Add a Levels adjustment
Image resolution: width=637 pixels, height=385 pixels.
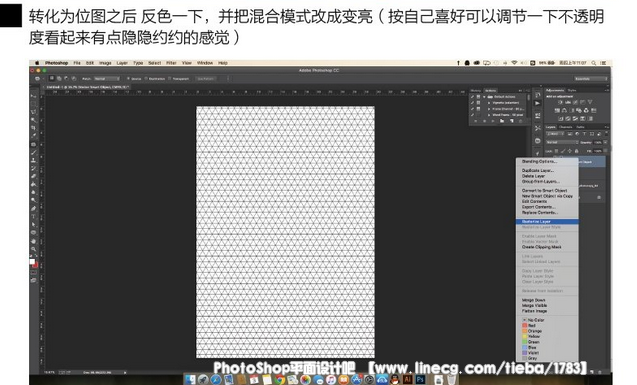coord(568,102)
